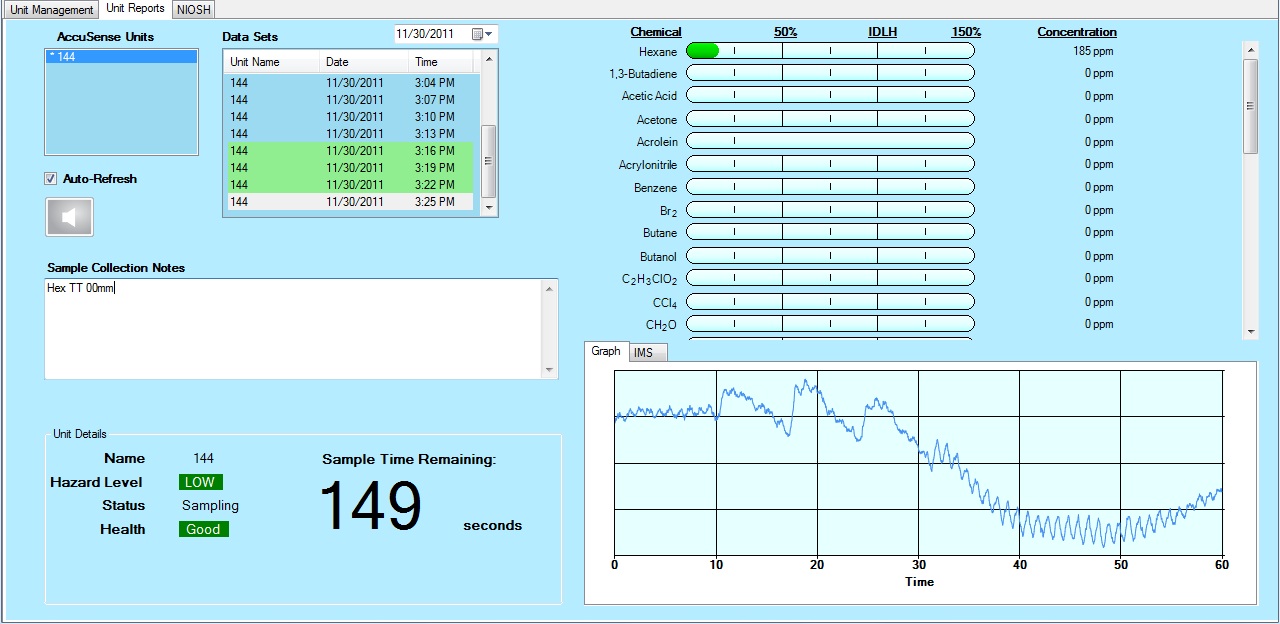
Task: Open the NIOSH tab
Action: pos(193,9)
